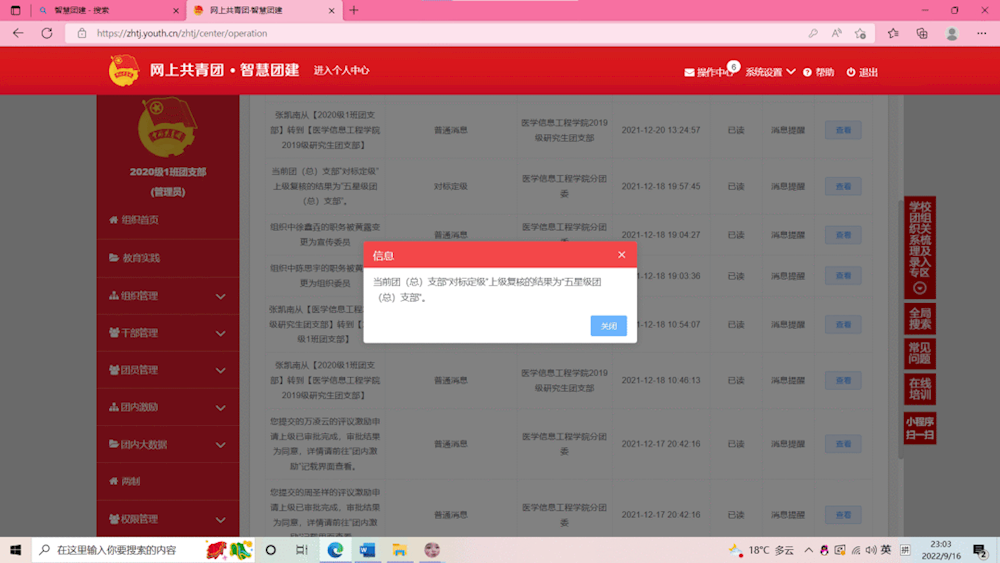
Task: Click the site lock info icon
Action: (82, 33)
